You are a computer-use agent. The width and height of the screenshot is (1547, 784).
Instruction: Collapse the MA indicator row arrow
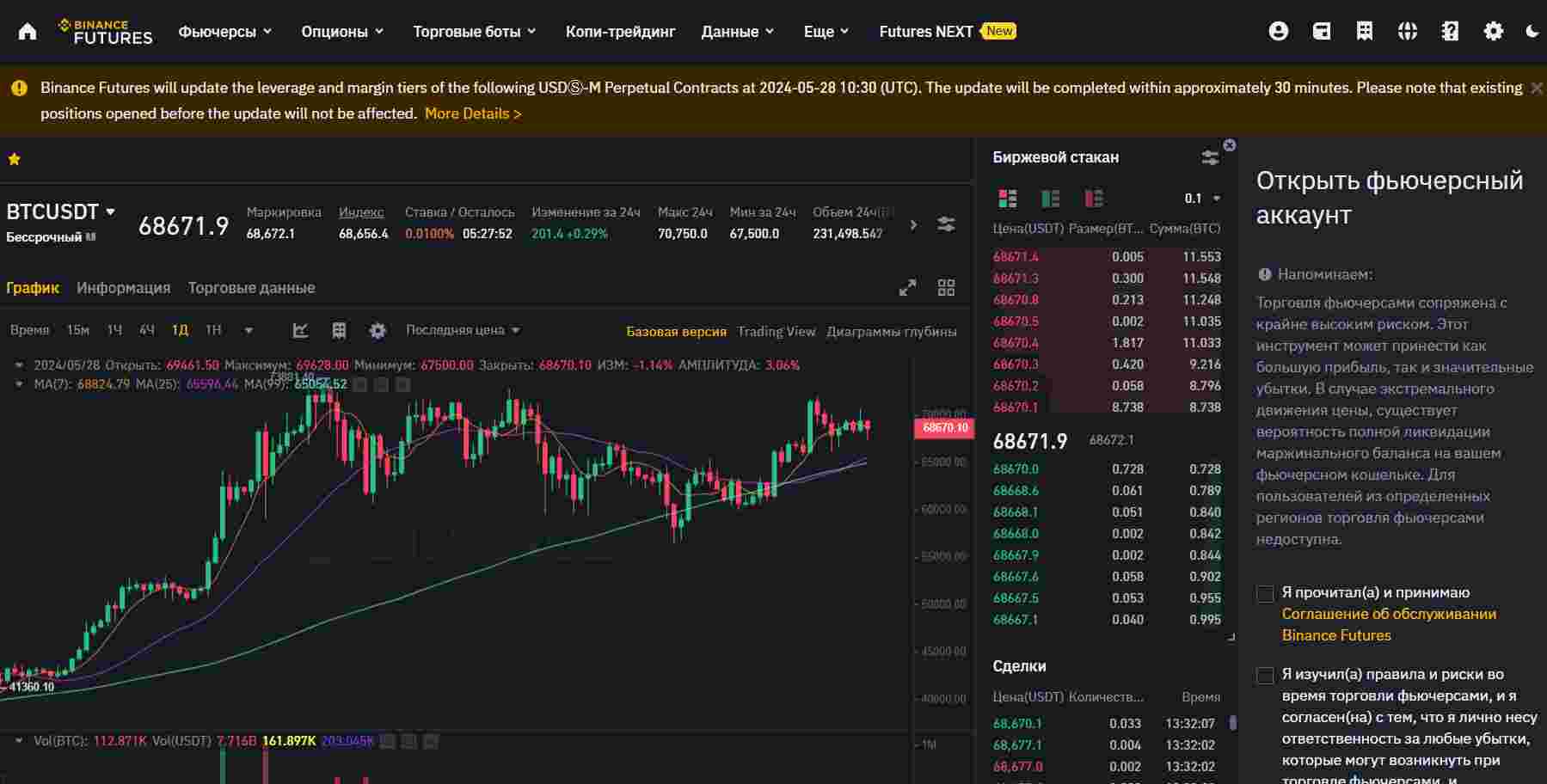click(x=20, y=384)
